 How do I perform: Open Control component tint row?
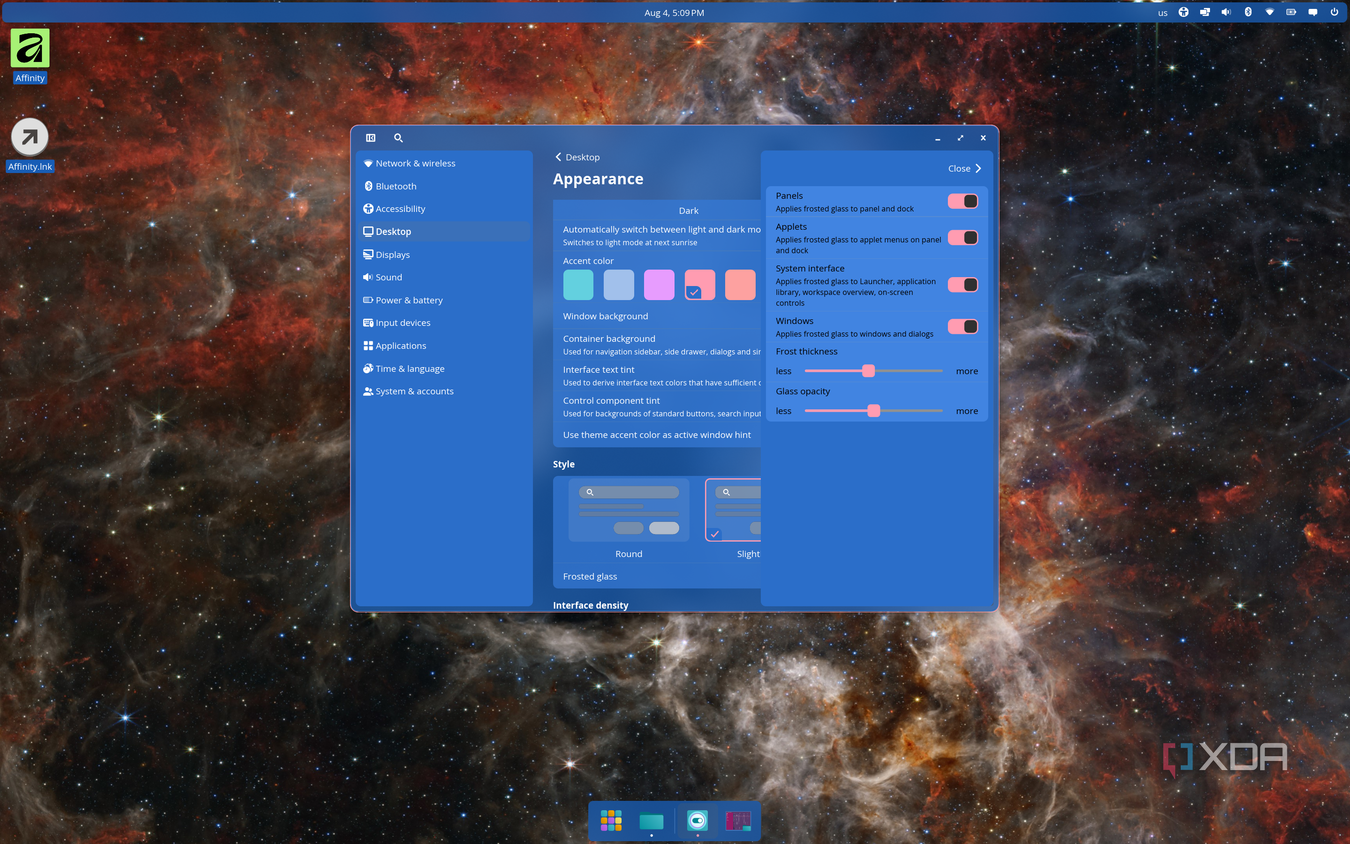click(657, 406)
